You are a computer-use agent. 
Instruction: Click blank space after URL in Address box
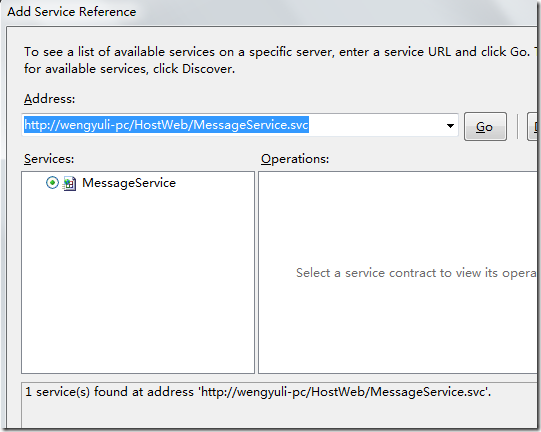click(375, 125)
